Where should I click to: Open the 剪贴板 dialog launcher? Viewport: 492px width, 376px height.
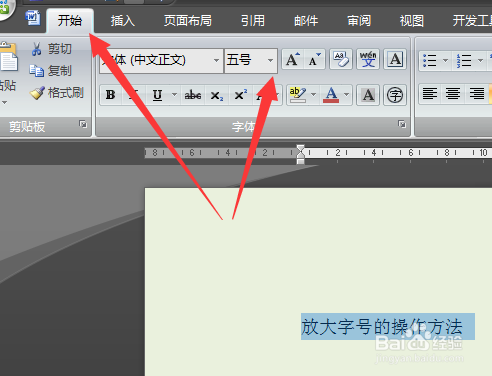[83, 124]
